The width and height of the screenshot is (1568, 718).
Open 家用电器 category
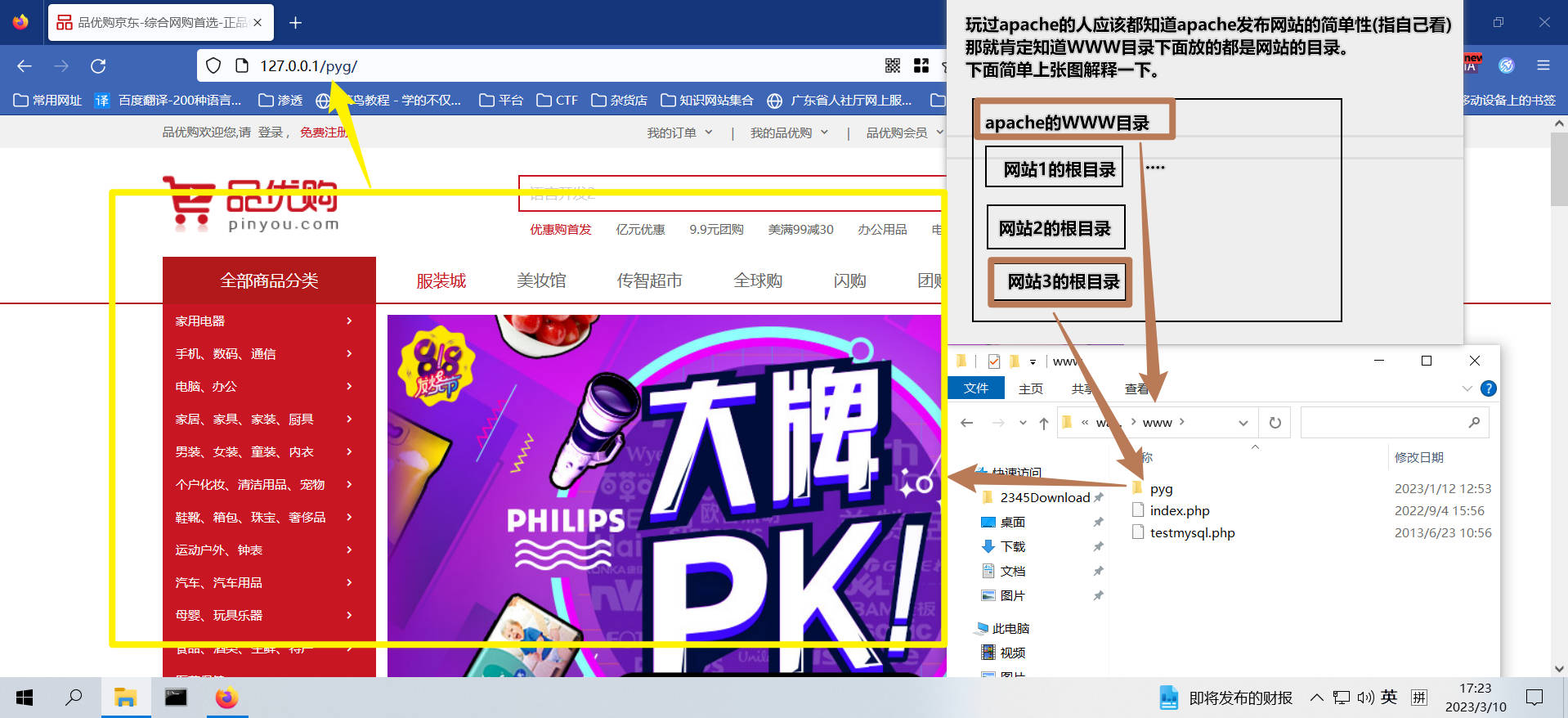pyautogui.click(x=269, y=321)
